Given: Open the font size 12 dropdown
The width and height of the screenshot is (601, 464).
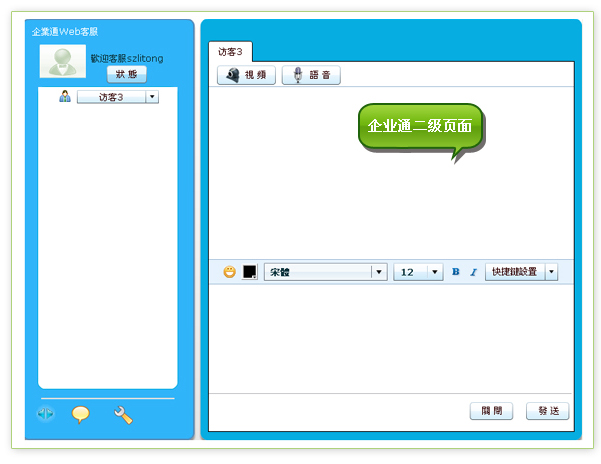Looking at the screenshot, I should 434,272.
